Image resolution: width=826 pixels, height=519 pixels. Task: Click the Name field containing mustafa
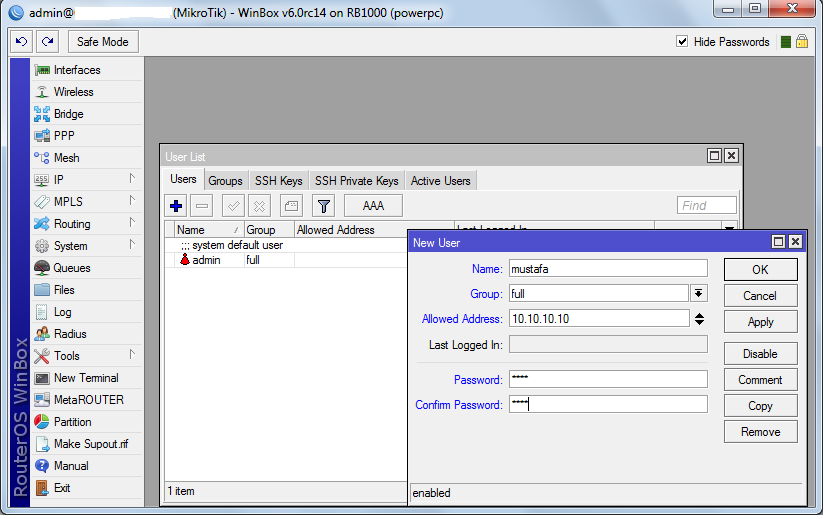tap(608, 269)
